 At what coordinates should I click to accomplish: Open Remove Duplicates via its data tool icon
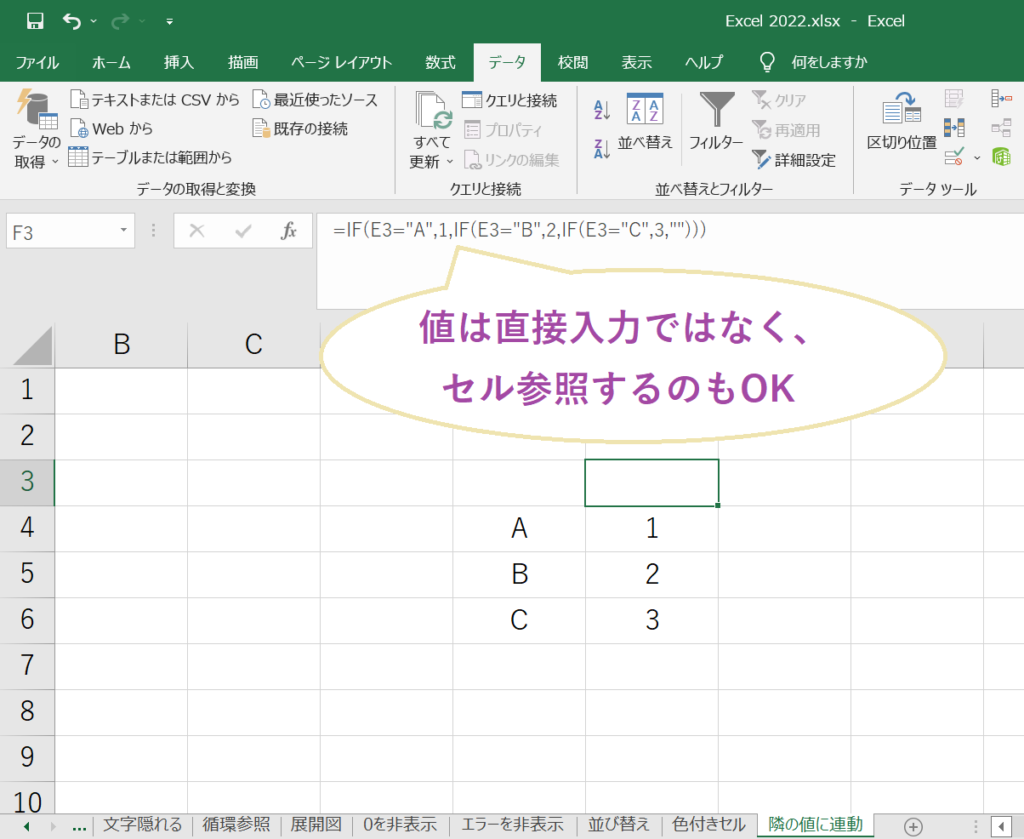pos(953,125)
